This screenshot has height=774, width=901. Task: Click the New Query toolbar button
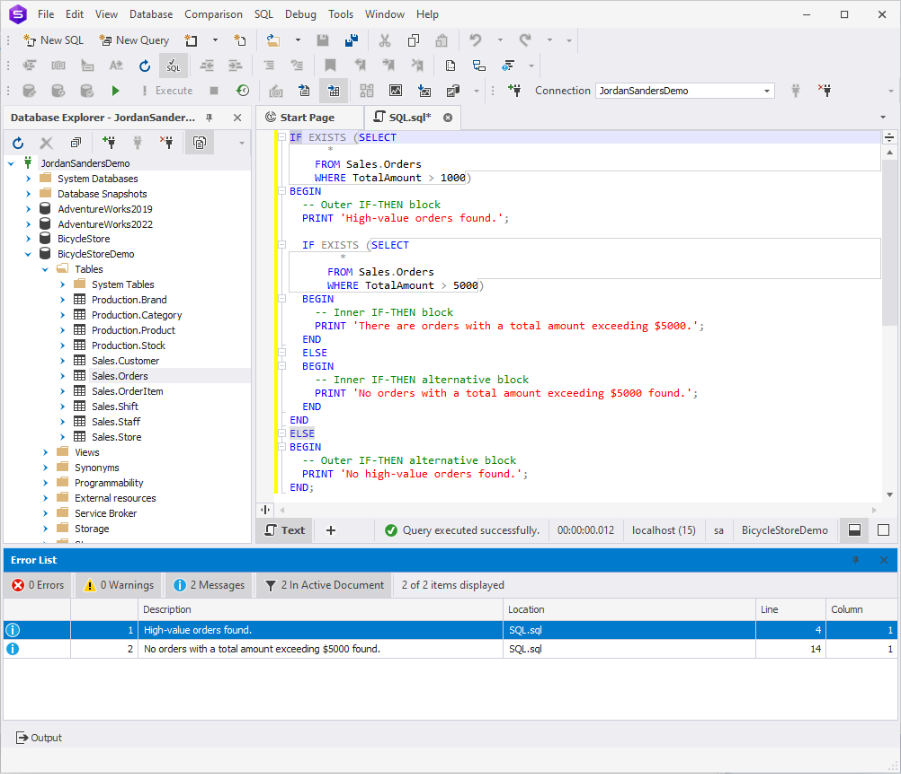(134, 40)
